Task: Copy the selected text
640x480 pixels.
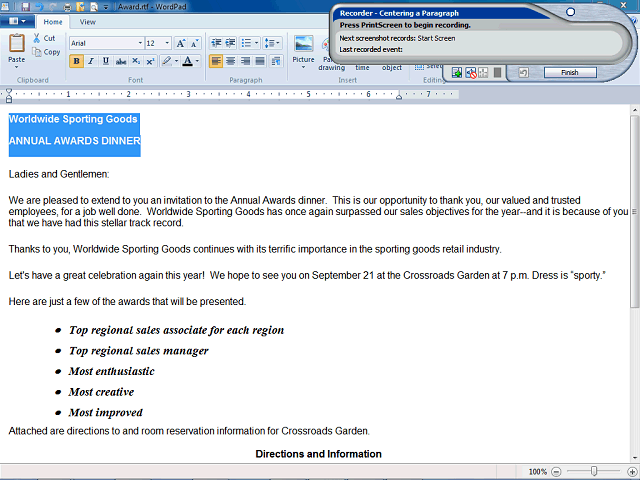Action: tap(46, 52)
